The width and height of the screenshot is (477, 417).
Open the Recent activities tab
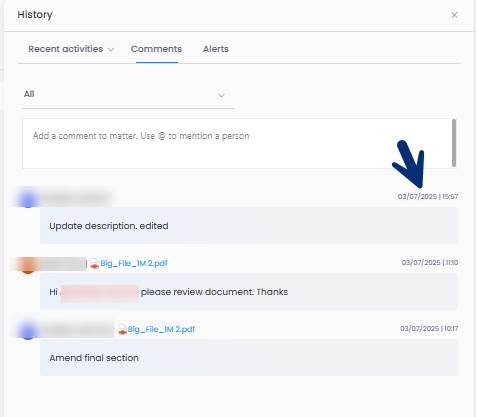click(x=66, y=49)
